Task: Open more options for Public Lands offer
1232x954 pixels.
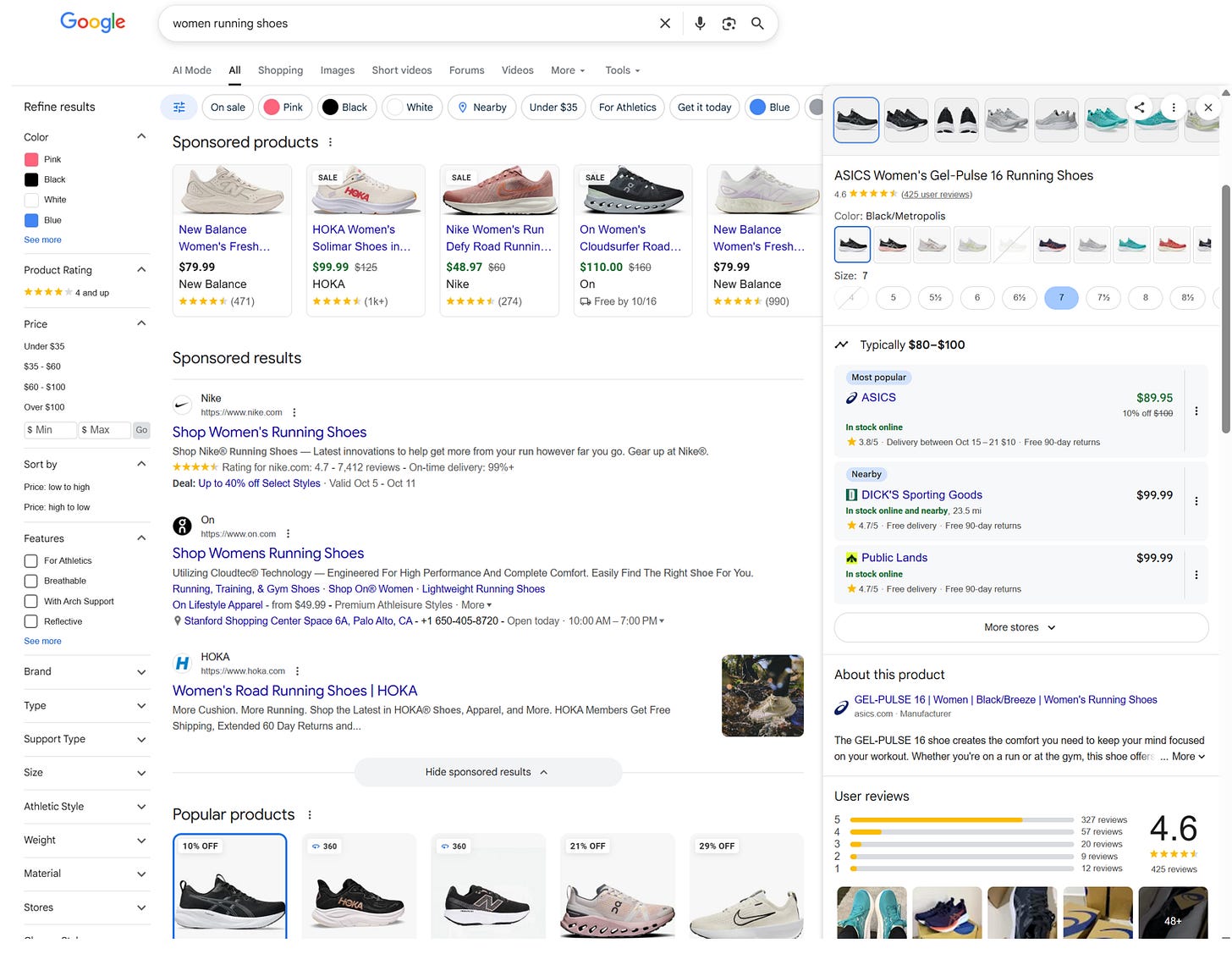Action: click(x=1196, y=575)
